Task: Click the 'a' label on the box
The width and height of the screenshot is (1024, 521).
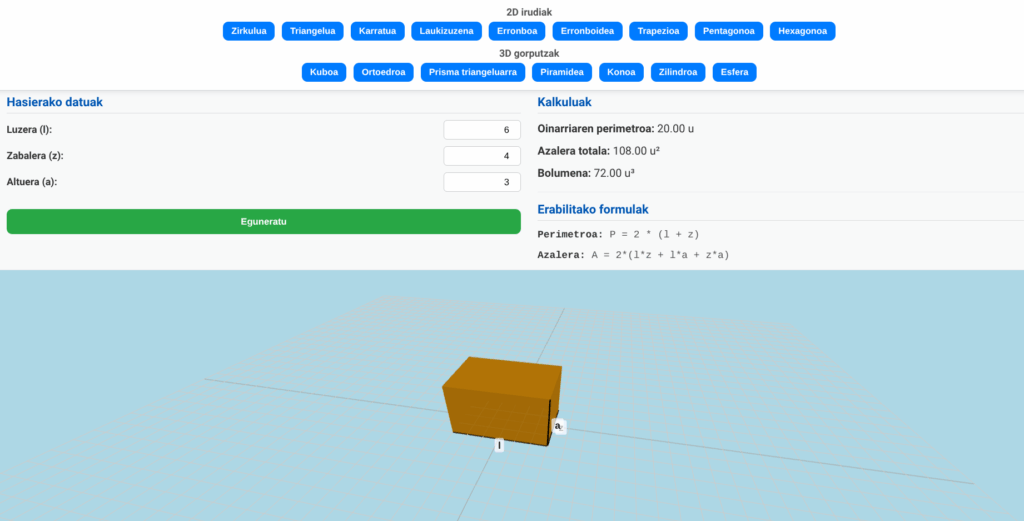Action: point(558,426)
